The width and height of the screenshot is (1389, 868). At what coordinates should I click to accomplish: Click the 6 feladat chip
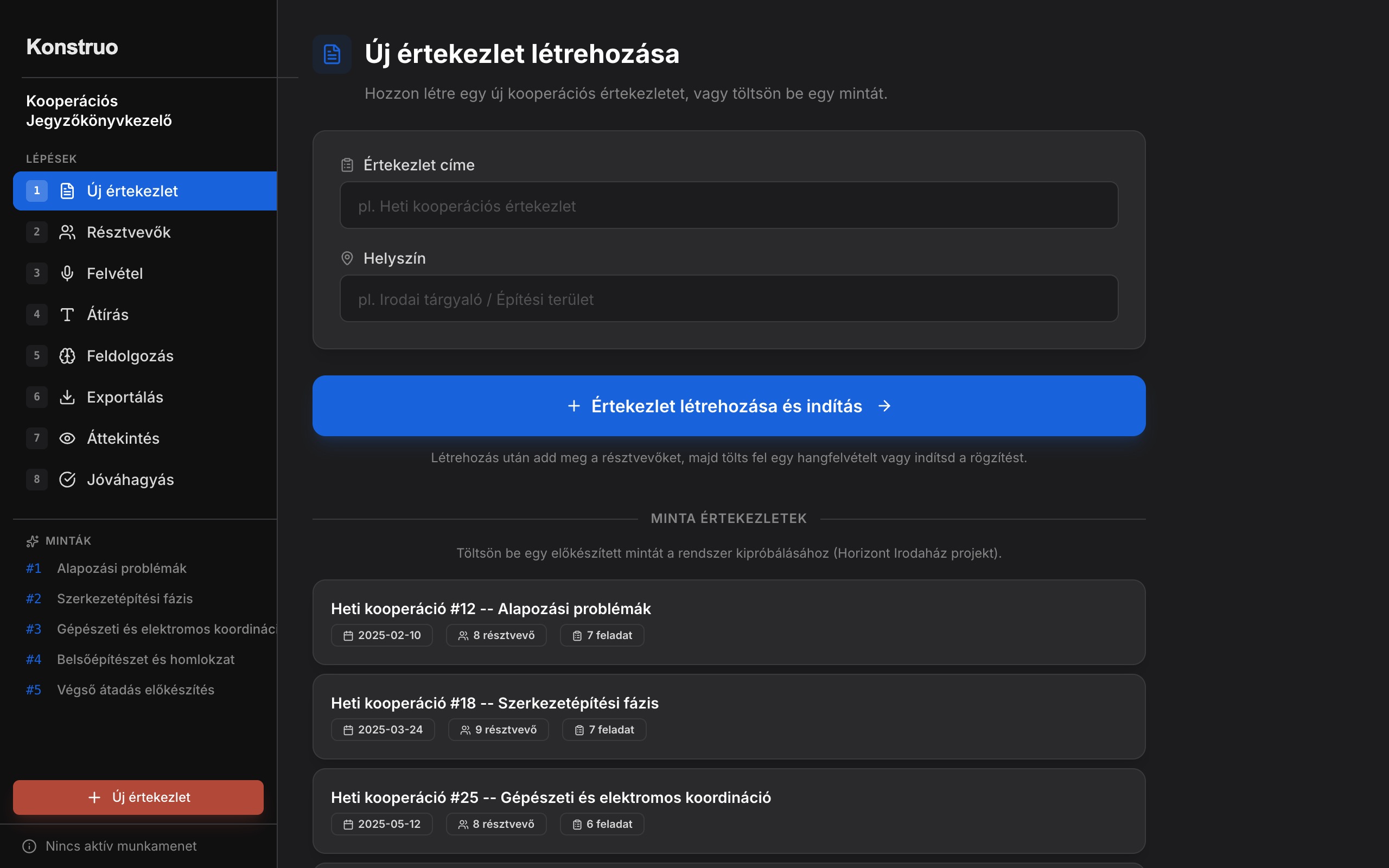pyautogui.click(x=602, y=825)
